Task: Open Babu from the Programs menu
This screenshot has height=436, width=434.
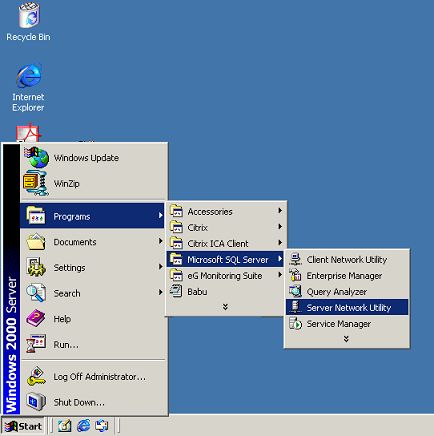Action: (x=225, y=291)
